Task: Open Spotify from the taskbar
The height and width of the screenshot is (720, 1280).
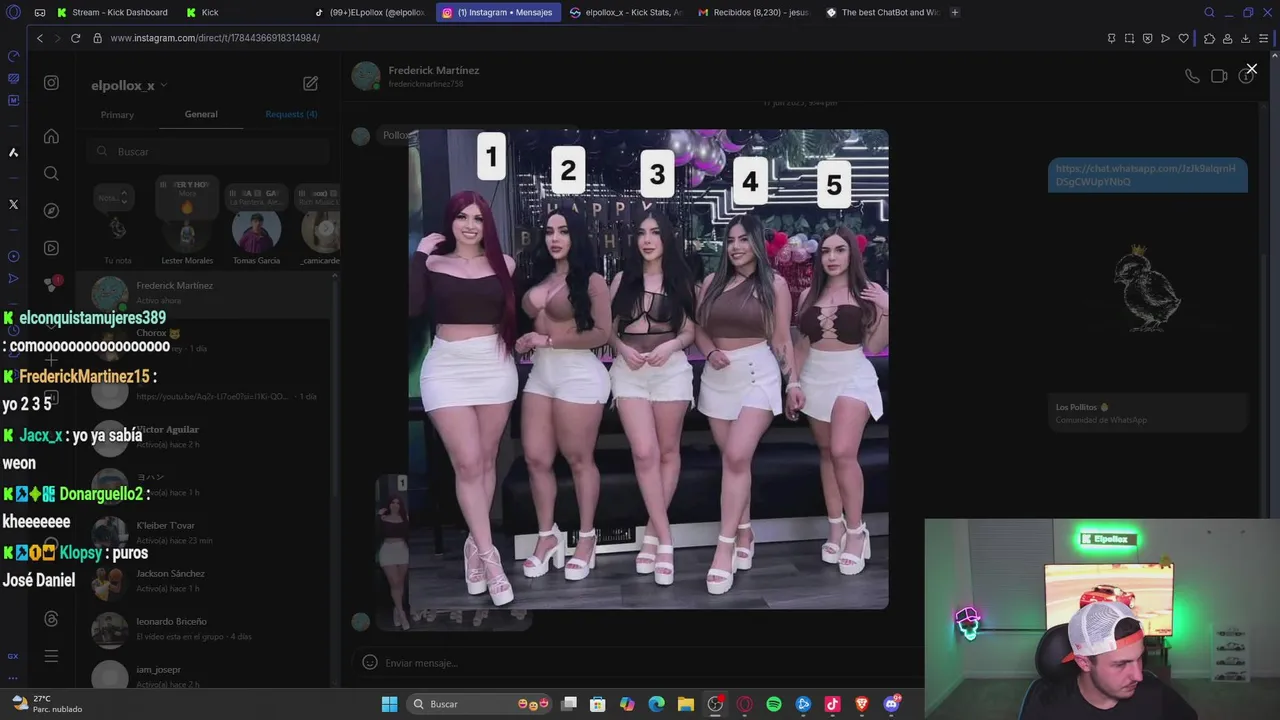Action: 774,704
